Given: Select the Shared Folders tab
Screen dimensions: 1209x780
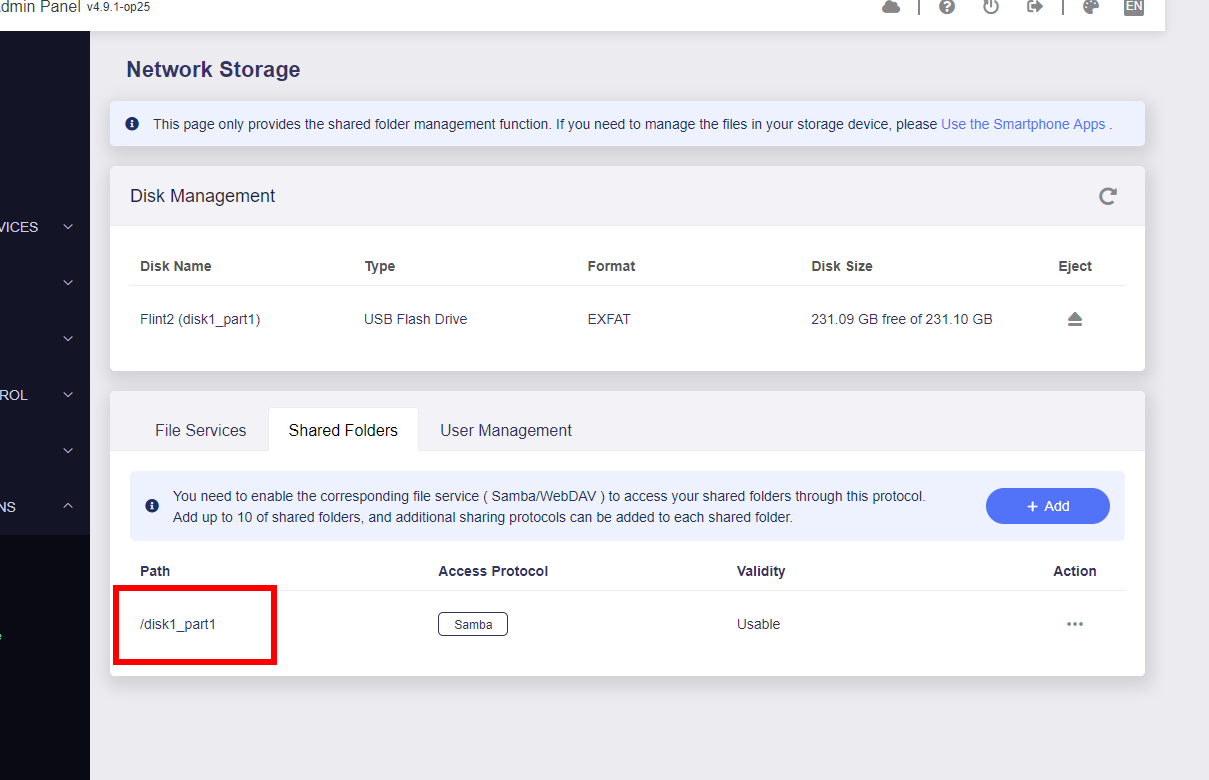Looking at the screenshot, I should pos(343,430).
